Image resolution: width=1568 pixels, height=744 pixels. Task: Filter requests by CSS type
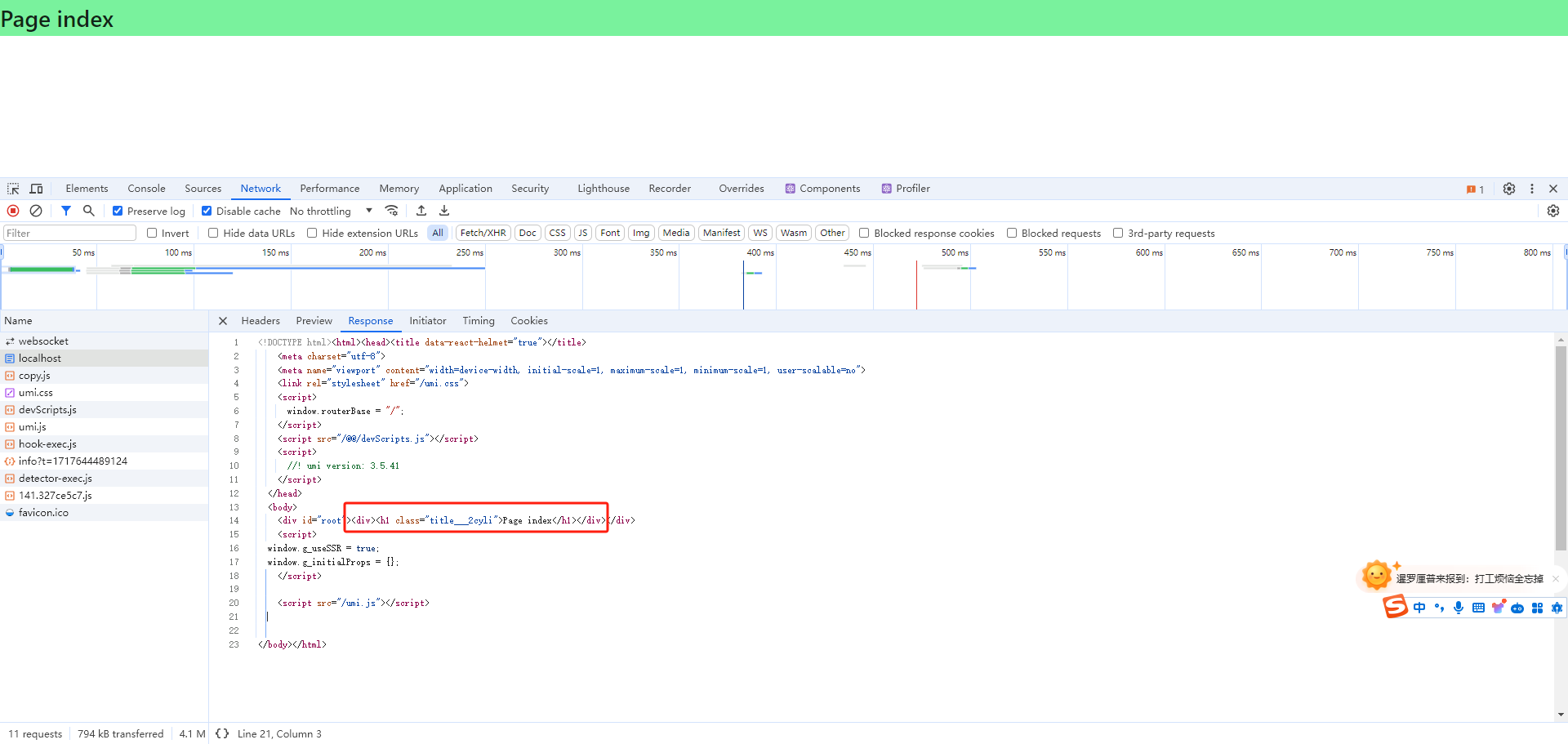557,233
